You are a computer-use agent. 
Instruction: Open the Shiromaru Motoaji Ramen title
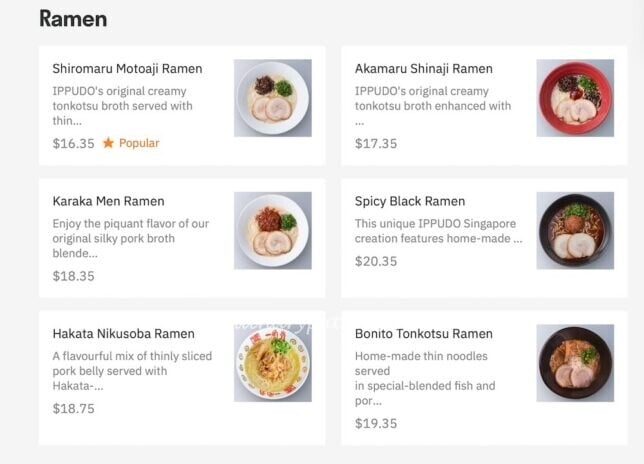click(127, 69)
